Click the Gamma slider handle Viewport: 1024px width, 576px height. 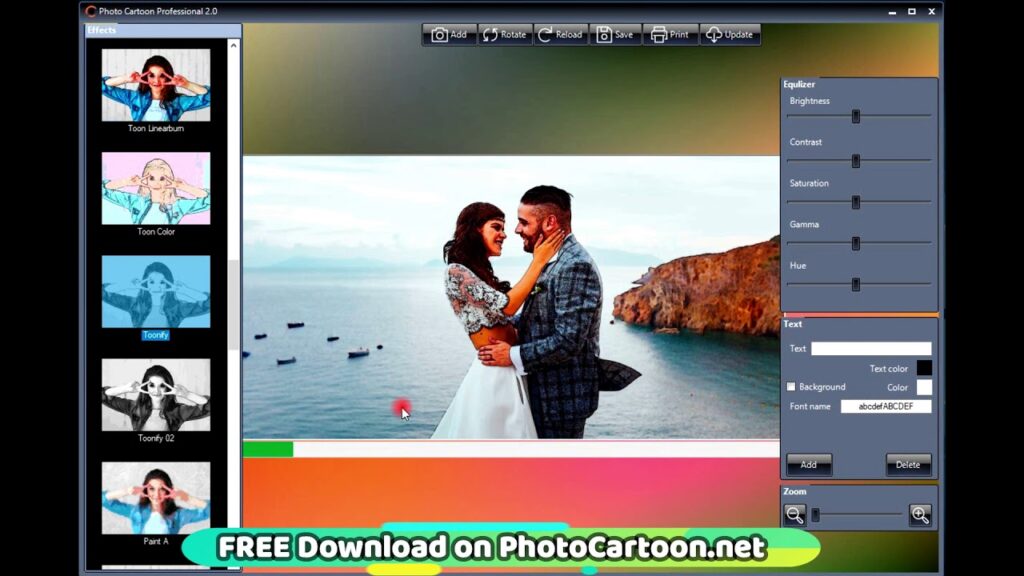coord(856,244)
